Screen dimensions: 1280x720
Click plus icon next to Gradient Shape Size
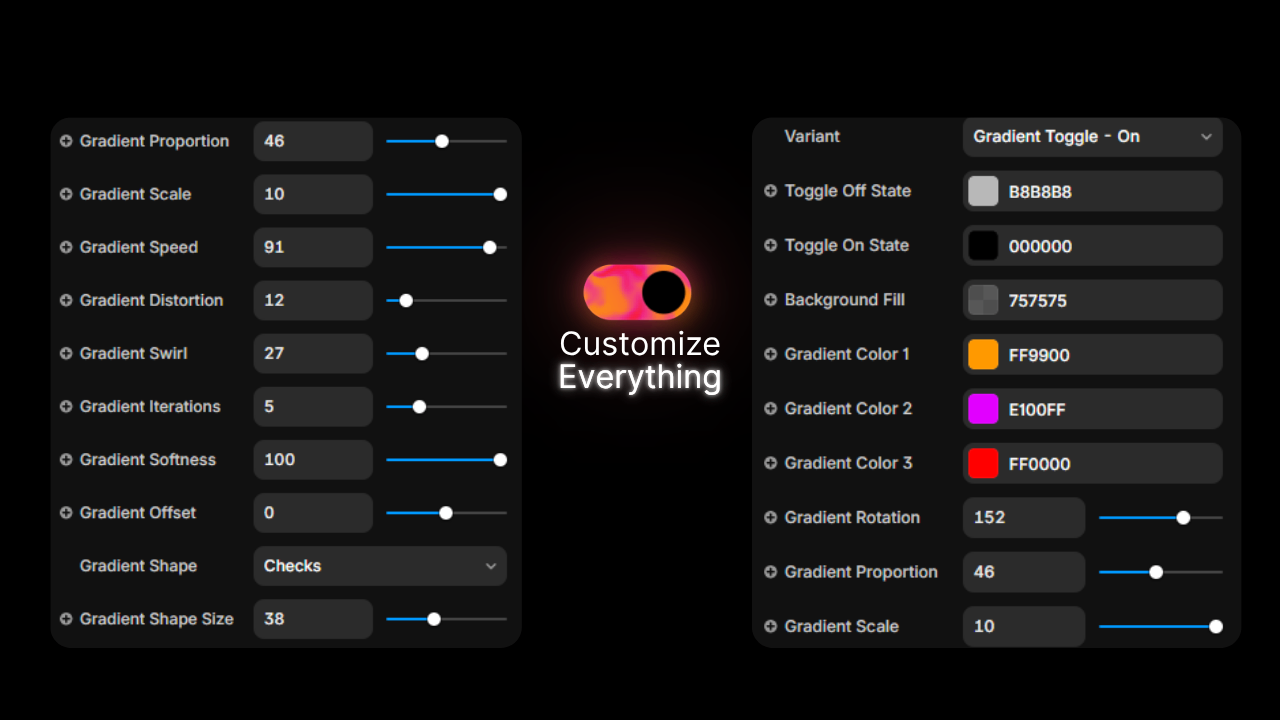[x=66, y=619]
